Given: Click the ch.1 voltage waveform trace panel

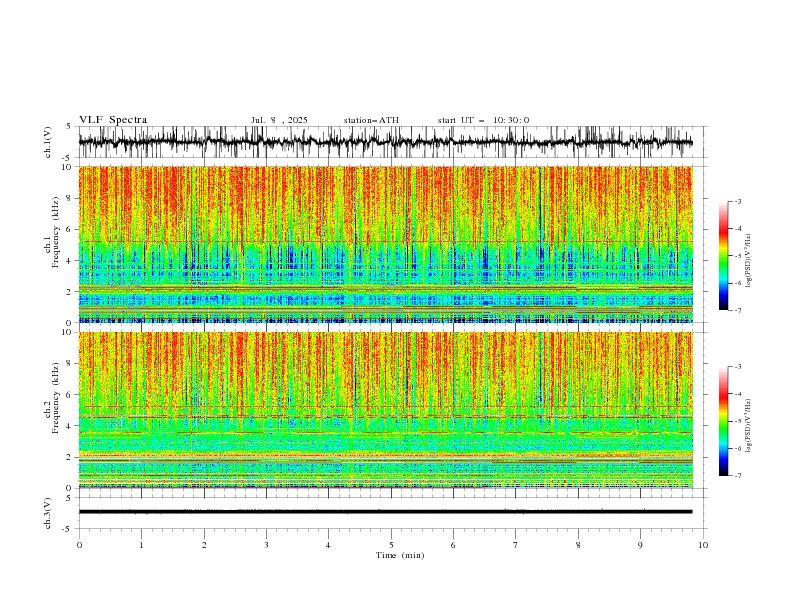Looking at the screenshot, I should pos(392,142).
